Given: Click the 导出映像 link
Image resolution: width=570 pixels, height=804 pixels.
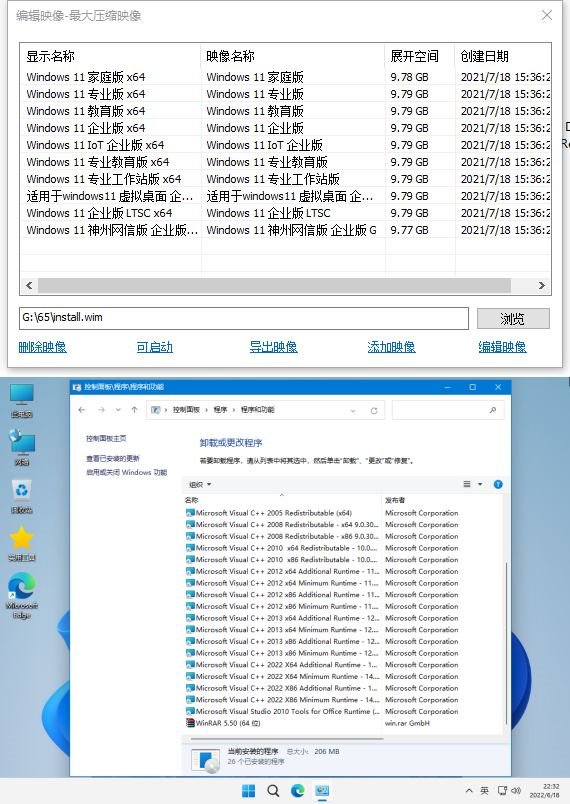Looking at the screenshot, I should [273, 347].
